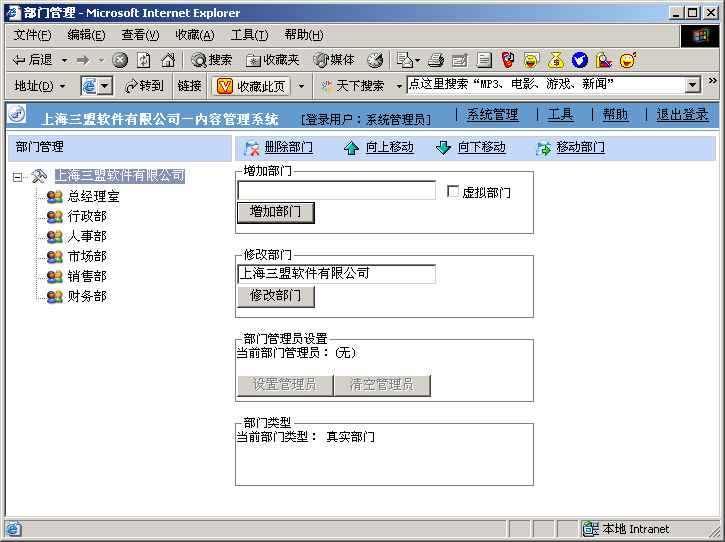Open the 天下搜索 dropdown arrow
This screenshot has width=725, height=542.
point(399,86)
